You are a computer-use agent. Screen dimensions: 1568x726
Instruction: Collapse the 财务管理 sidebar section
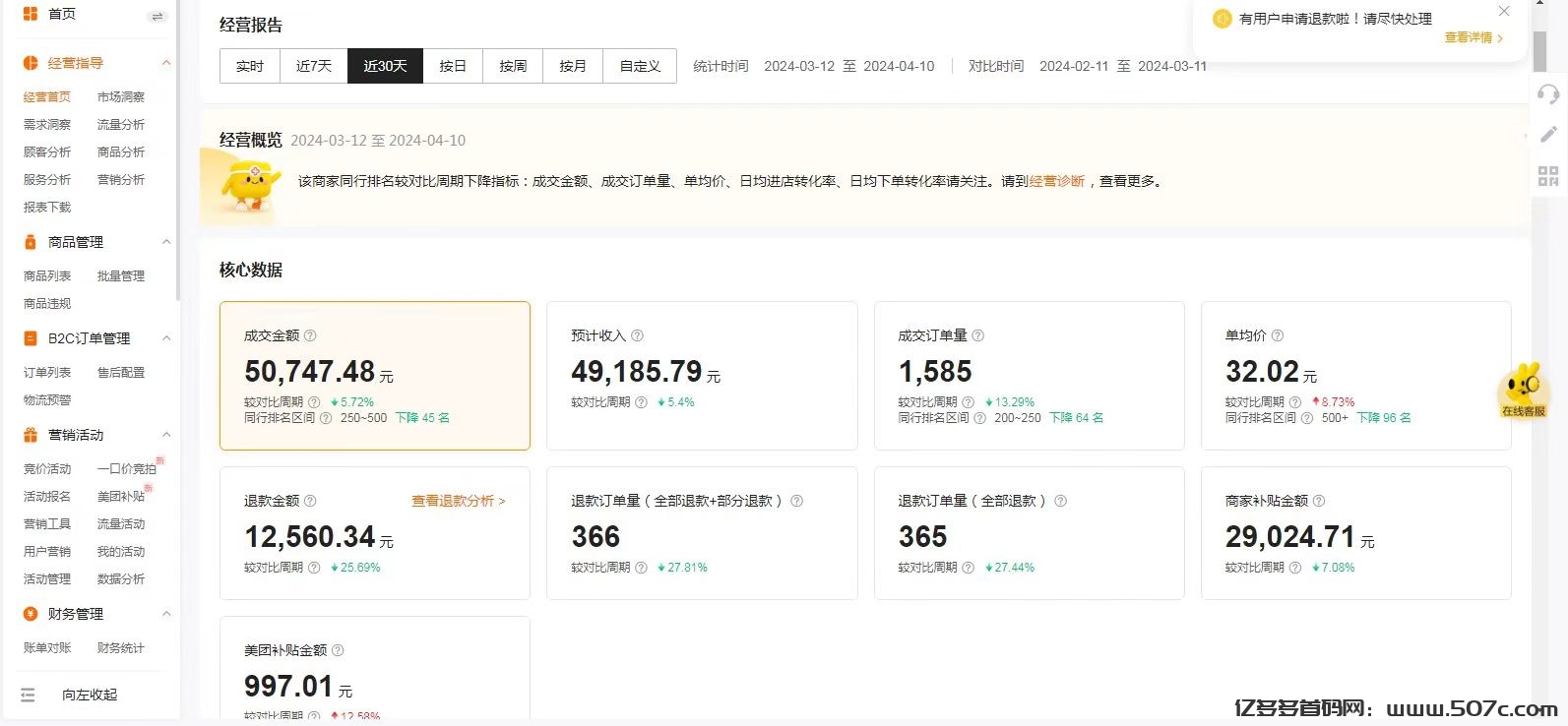[x=165, y=614]
